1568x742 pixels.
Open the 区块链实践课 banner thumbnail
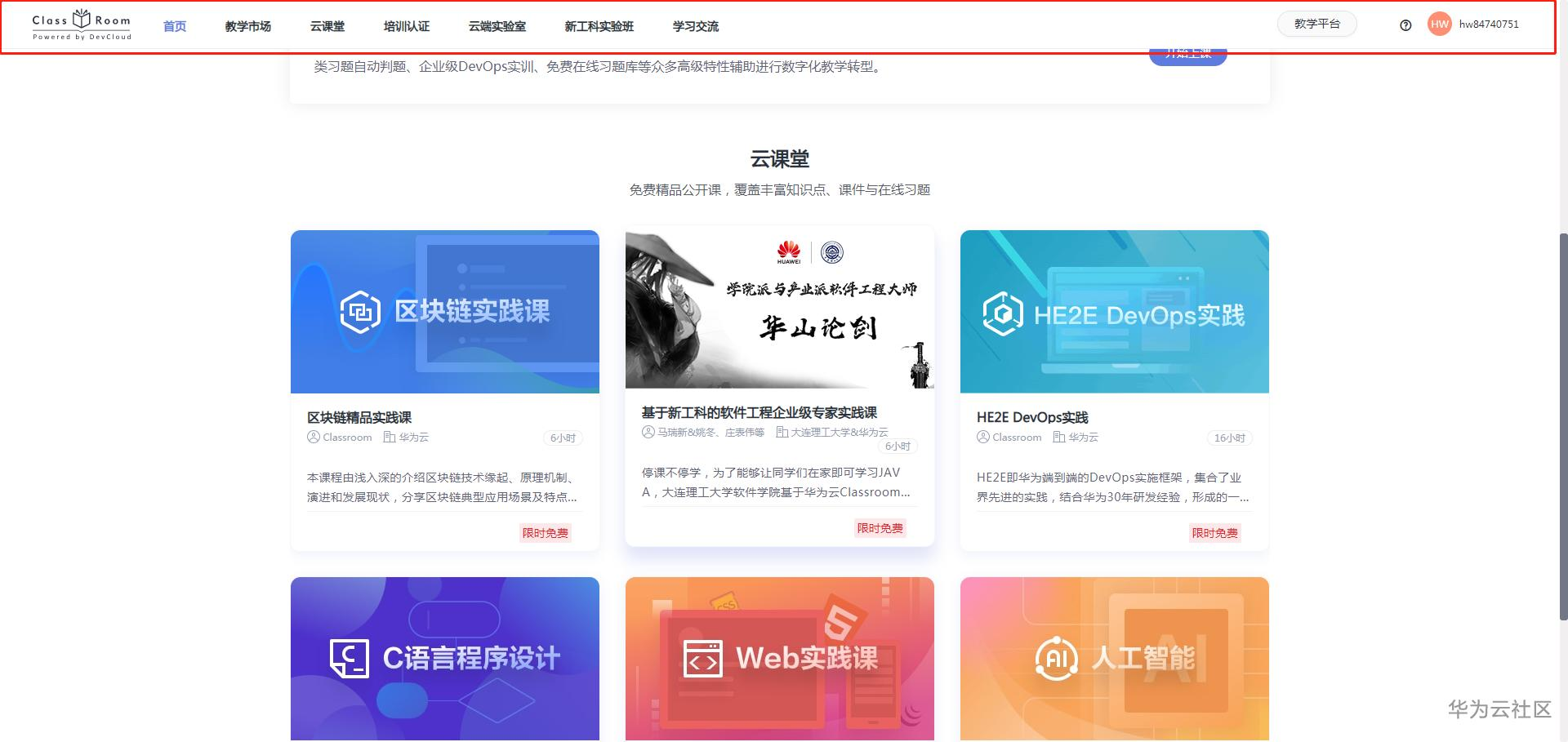click(445, 312)
